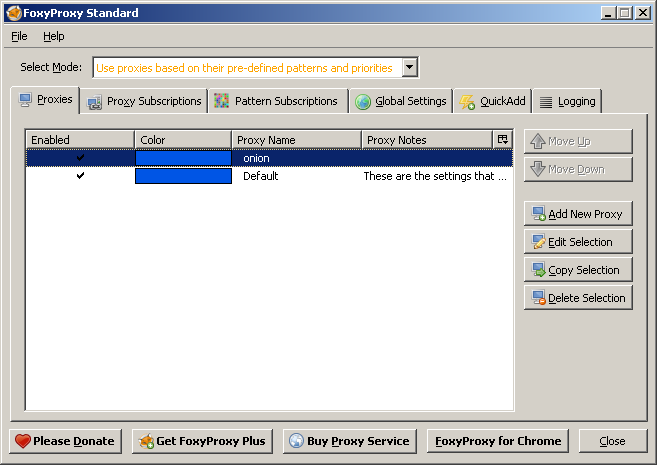Click the onion proxy color swatch
Viewport: 657px width, 465px height.
(x=184, y=158)
